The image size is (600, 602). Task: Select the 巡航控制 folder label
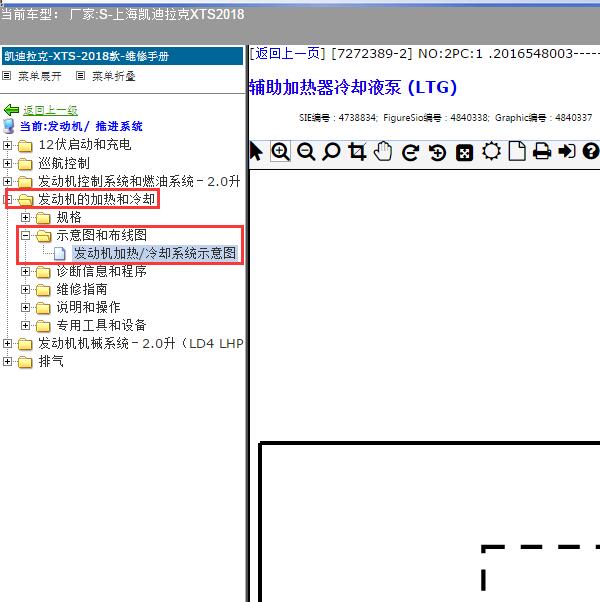[64, 163]
